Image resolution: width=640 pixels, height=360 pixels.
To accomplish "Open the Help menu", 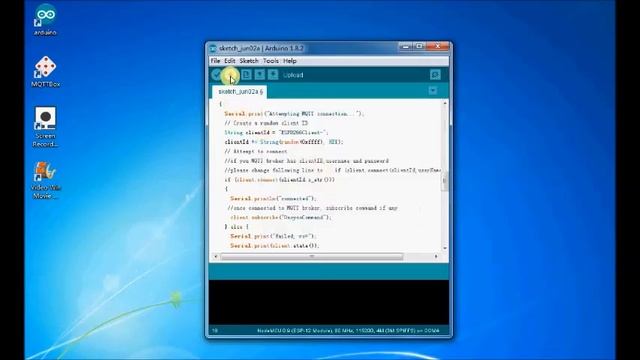I will [x=290, y=61].
